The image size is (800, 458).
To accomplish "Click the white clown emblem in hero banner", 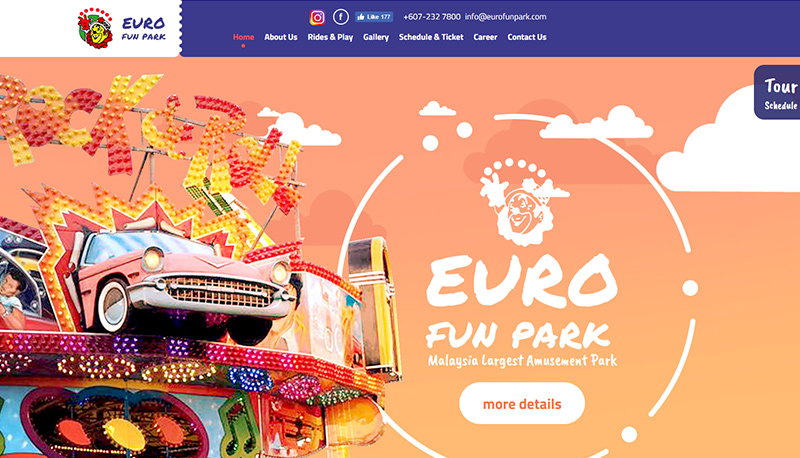I will pos(522,202).
